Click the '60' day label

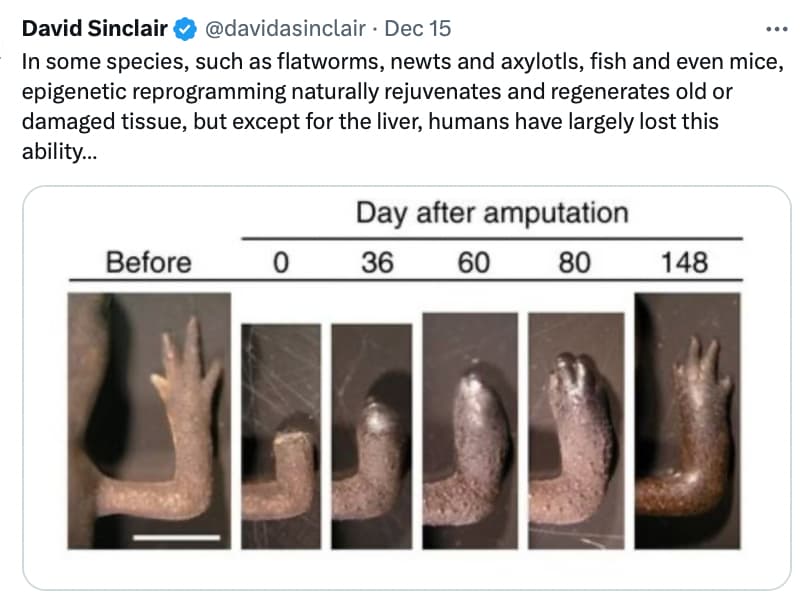pyautogui.click(x=473, y=262)
